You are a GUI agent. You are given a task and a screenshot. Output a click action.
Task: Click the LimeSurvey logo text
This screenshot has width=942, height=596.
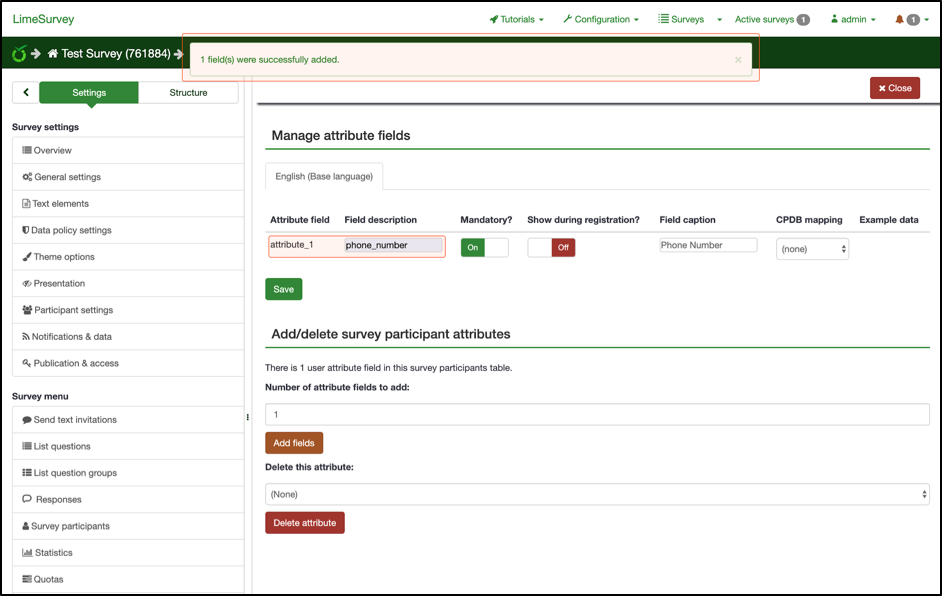point(43,19)
